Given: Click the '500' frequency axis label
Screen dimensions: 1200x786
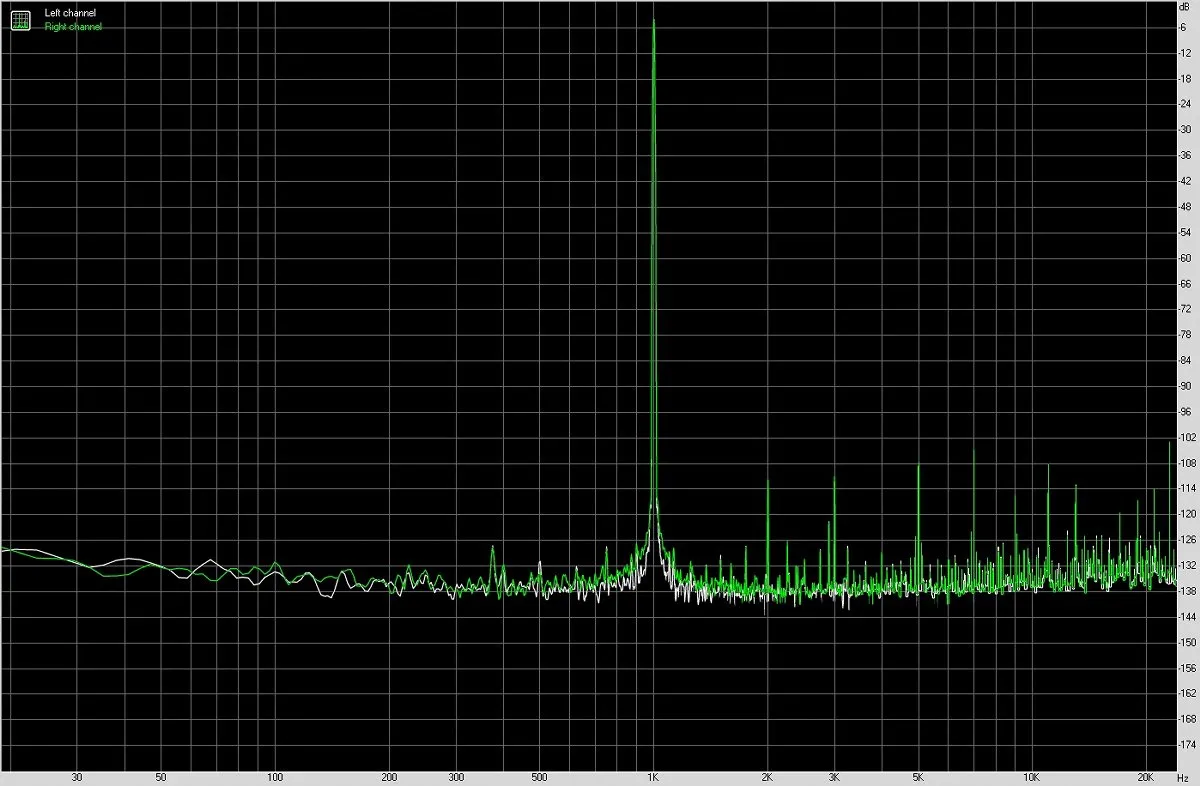Looking at the screenshot, I should click(540, 777).
